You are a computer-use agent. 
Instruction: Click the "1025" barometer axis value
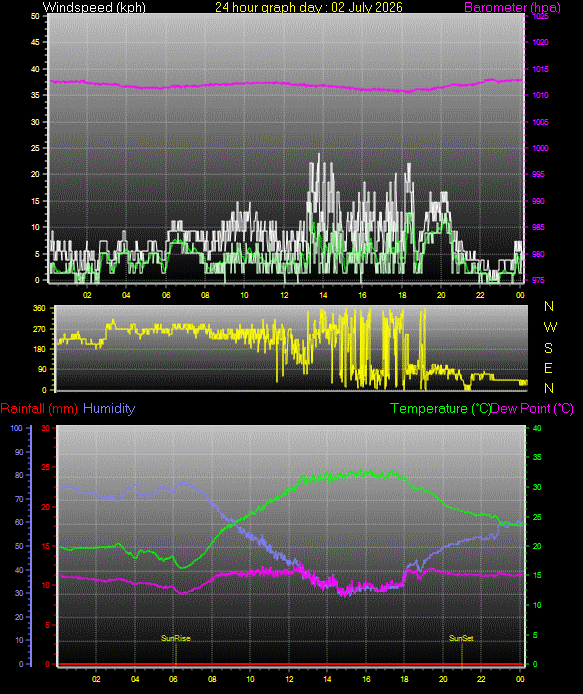(541, 16)
